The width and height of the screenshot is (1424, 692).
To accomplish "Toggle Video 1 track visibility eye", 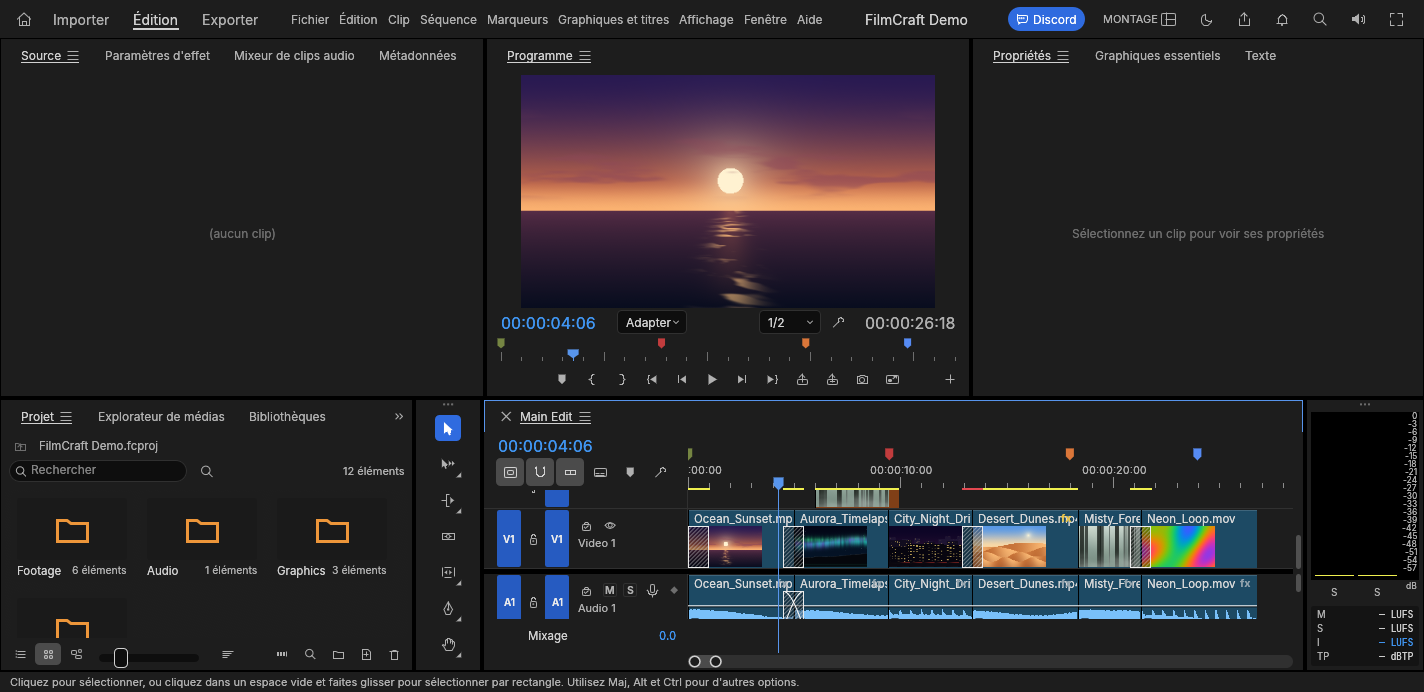I will coord(610,526).
